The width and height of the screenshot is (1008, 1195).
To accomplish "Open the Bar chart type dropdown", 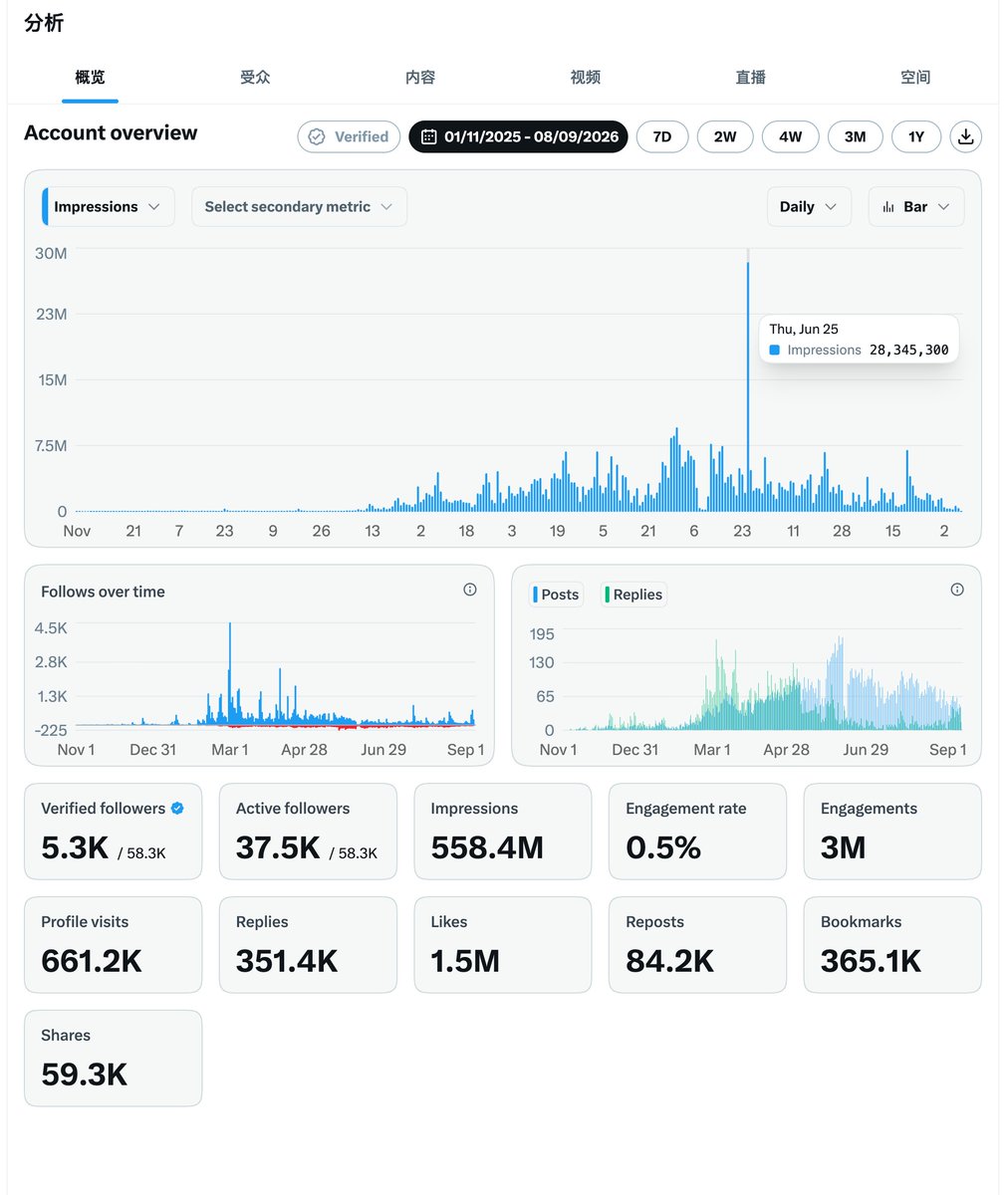I will (x=916, y=206).
